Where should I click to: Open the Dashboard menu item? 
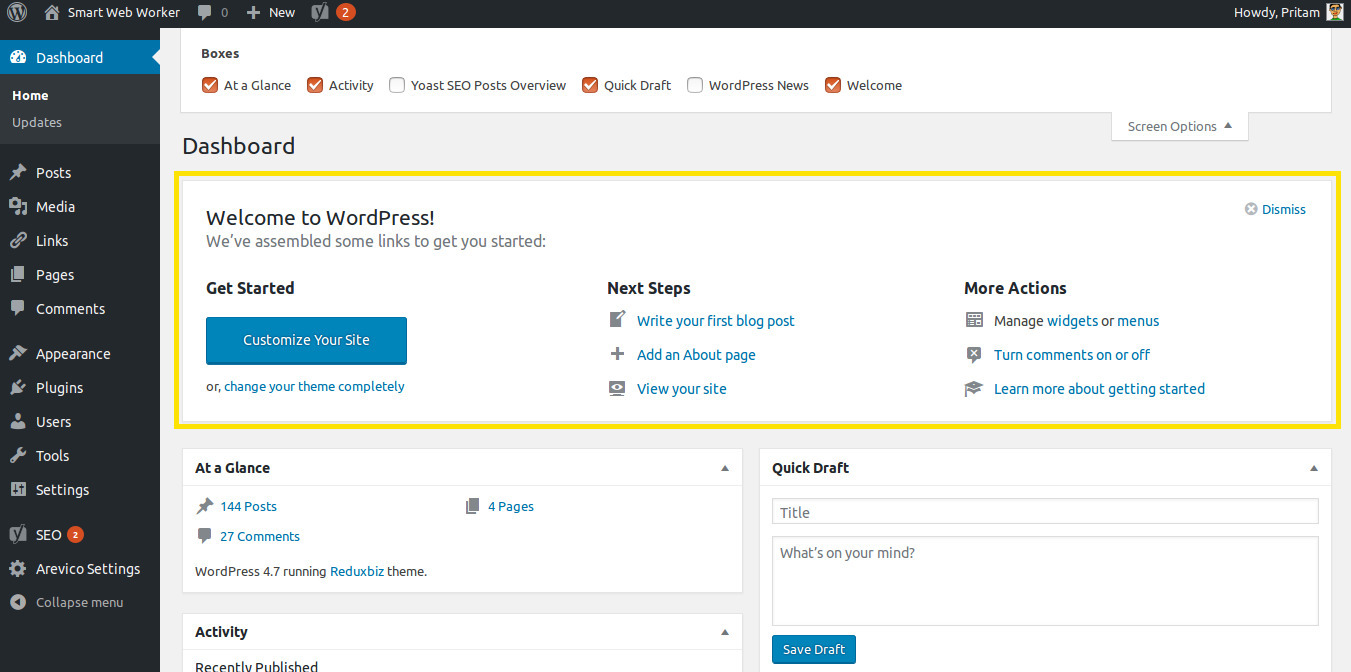coord(80,57)
